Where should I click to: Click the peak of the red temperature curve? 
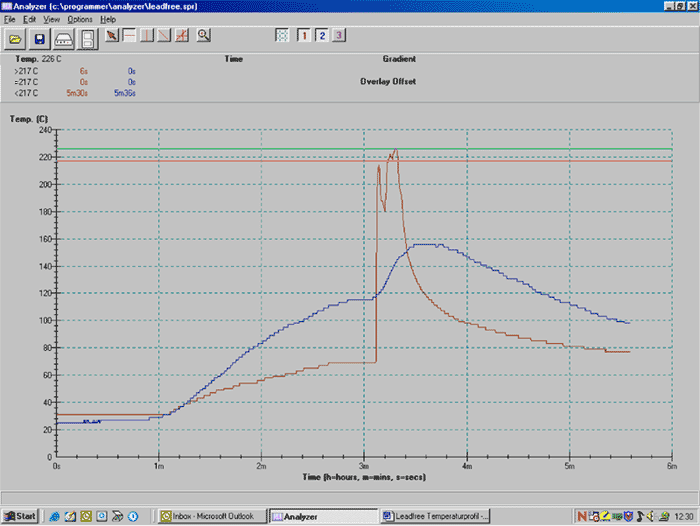click(396, 150)
